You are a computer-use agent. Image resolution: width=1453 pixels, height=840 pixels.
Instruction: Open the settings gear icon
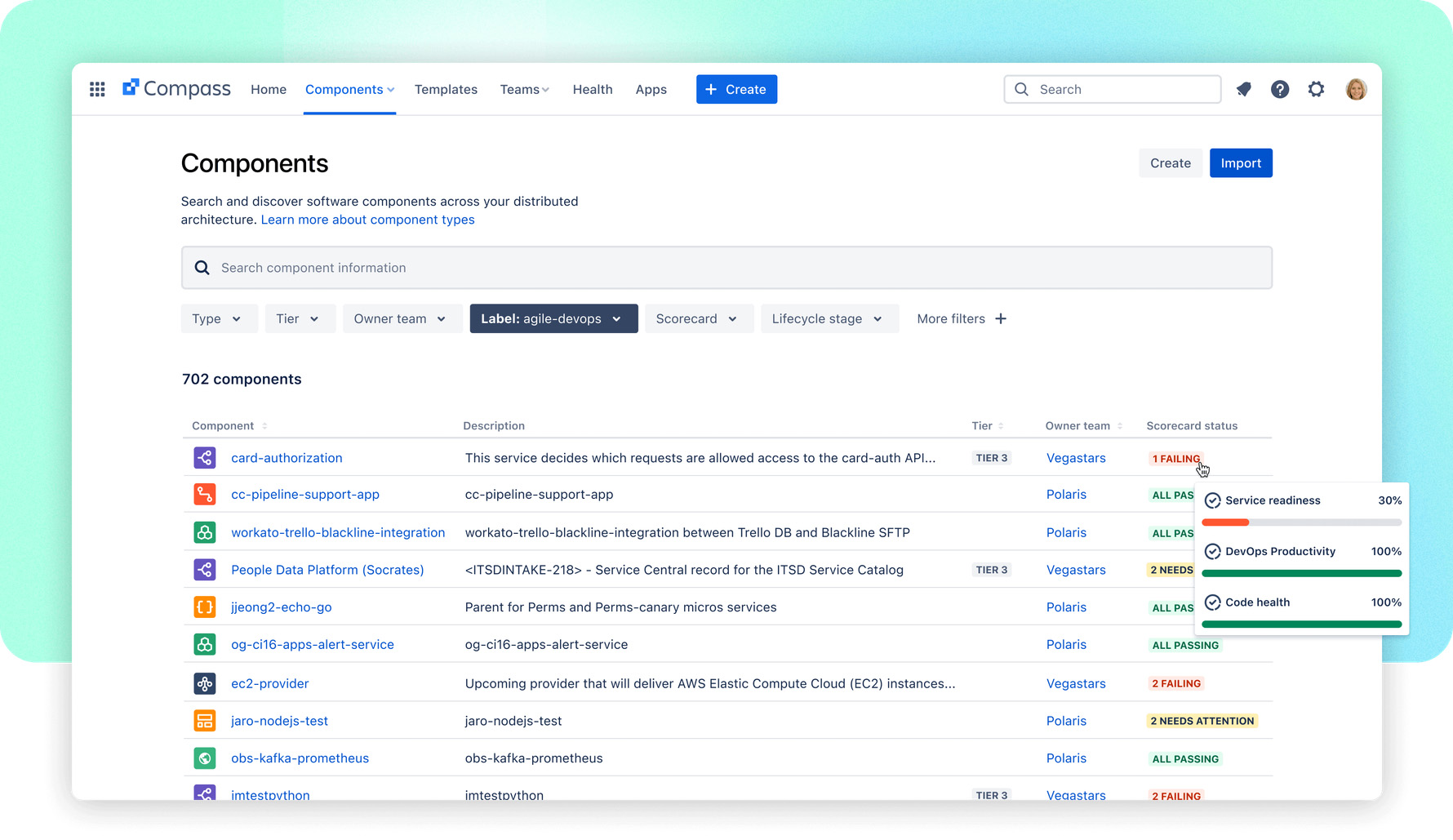pyautogui.click(x=1316, y=89)
